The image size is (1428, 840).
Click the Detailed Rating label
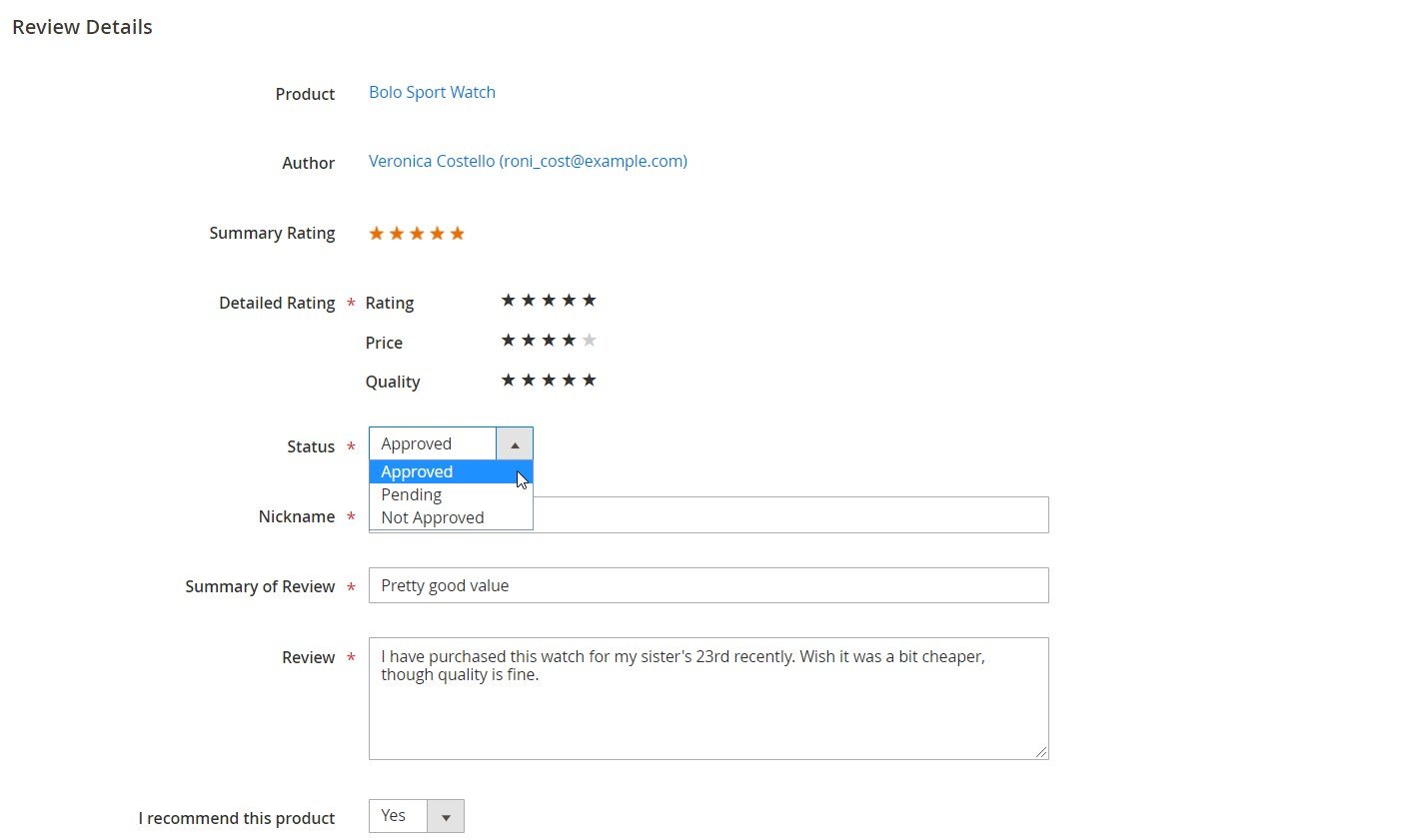277,303
